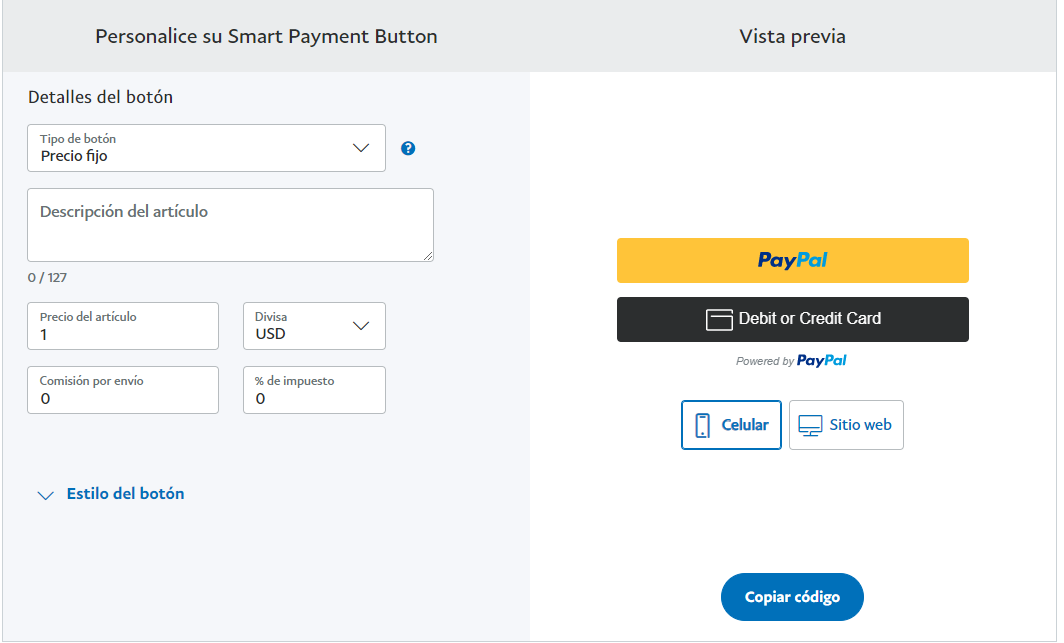The width and height of the screenshot is (1064, 643).
Task: Click the Debit or Credit Card button
Action: click(x=793, y=319)
